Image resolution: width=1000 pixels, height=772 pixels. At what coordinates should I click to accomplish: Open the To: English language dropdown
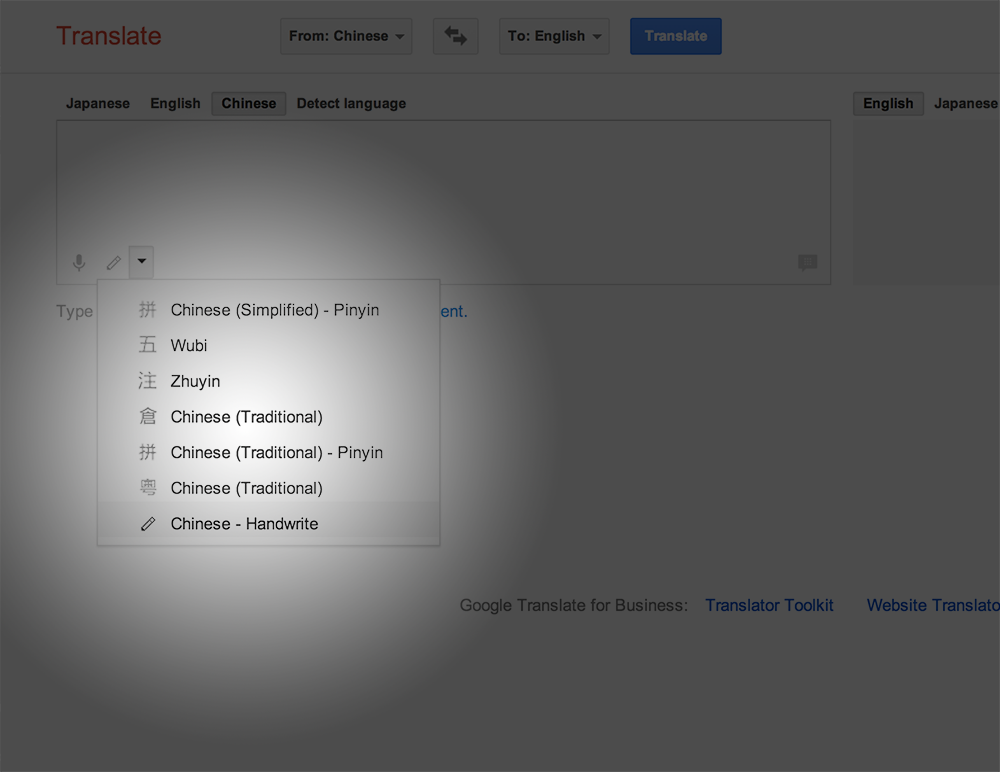(554, 35)
